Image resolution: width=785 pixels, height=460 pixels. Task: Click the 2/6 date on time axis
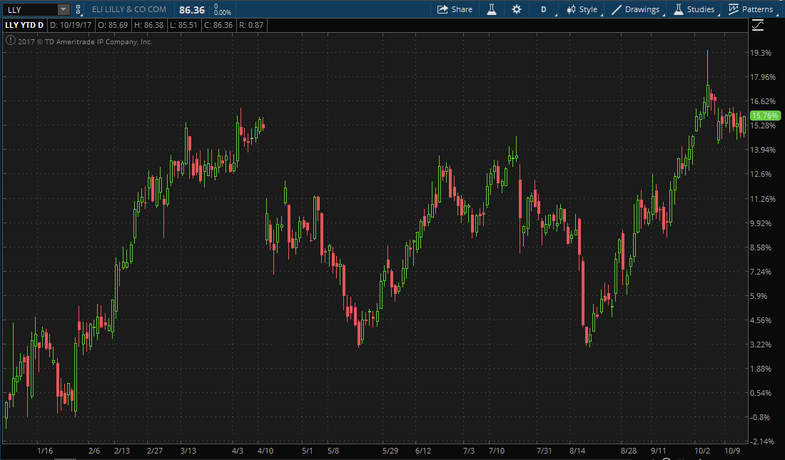94,451
